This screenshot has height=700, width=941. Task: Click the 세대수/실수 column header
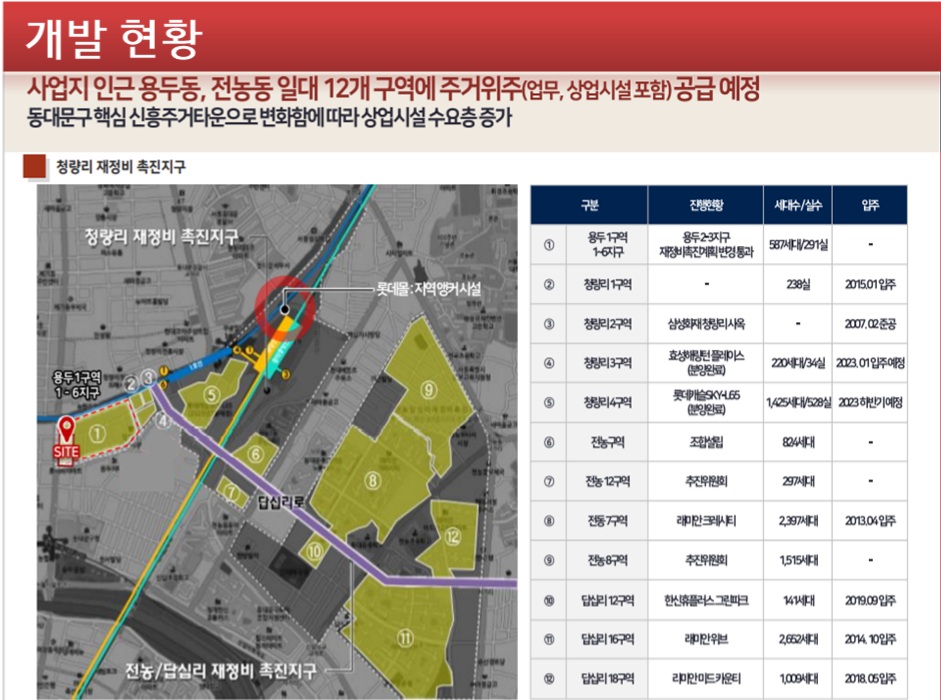click(x=796, y=205)
